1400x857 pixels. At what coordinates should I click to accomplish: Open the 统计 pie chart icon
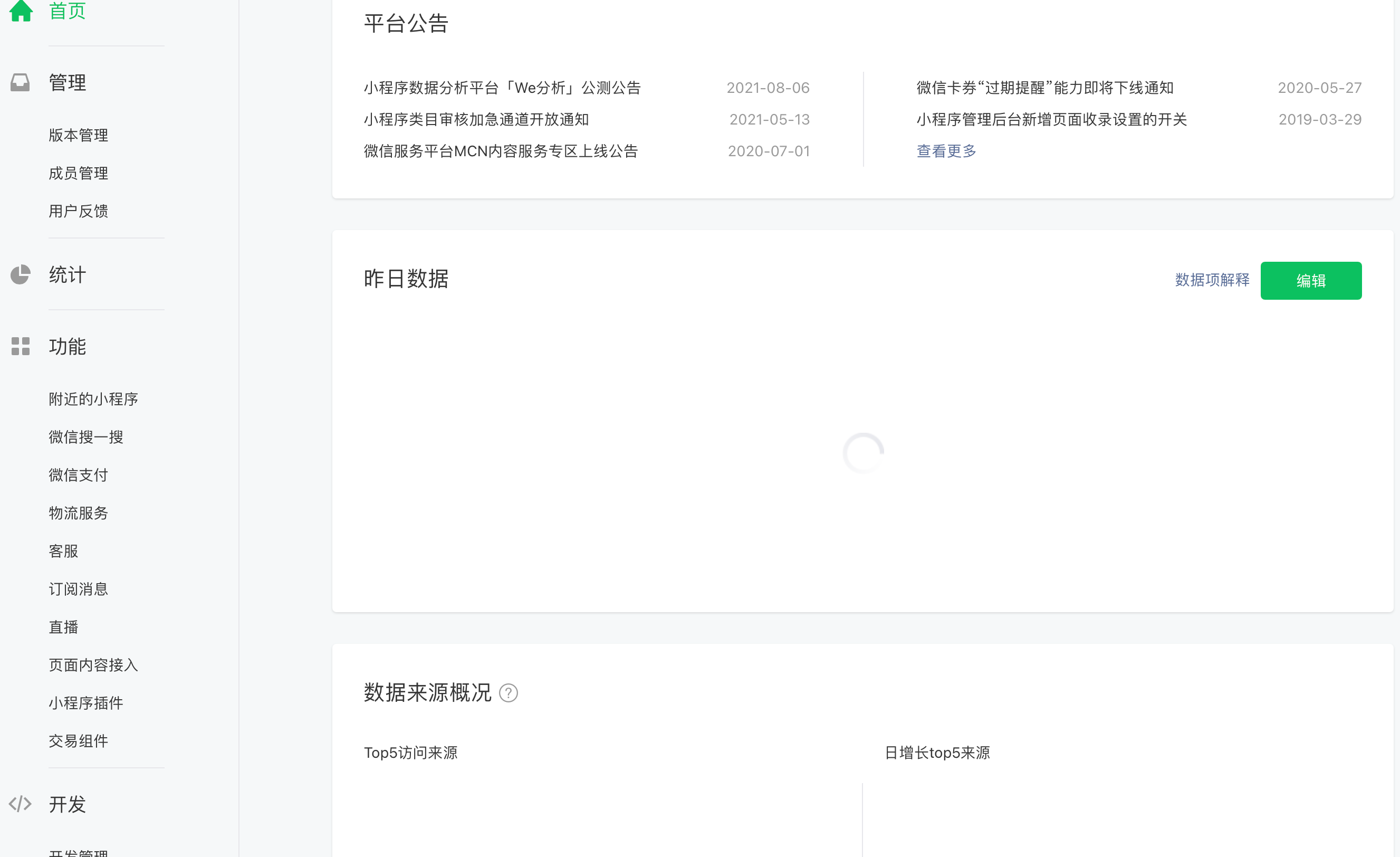click(21, 274)
